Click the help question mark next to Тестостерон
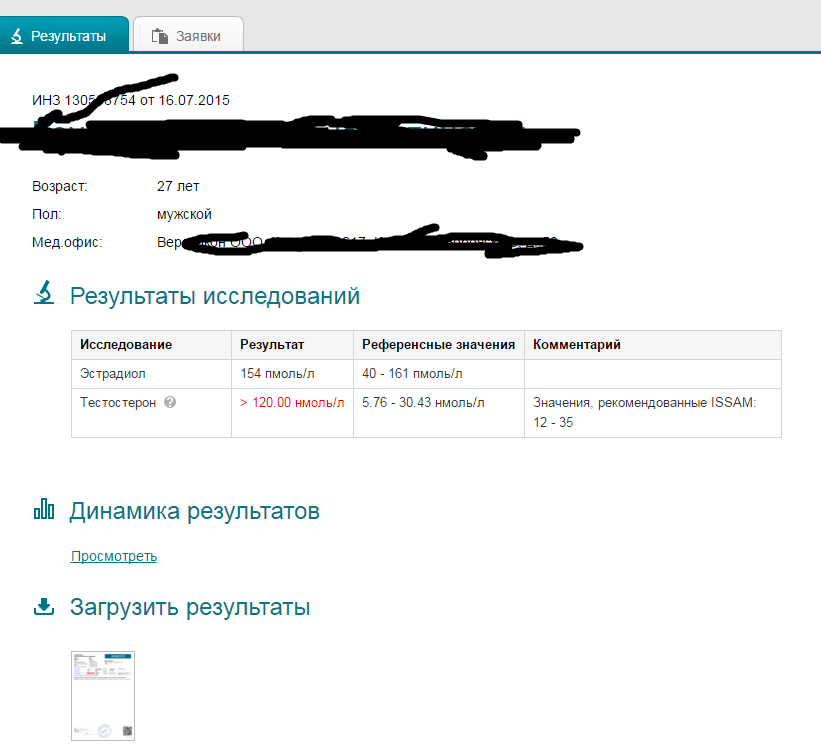The image size is (821, 747). coord(170,403)
